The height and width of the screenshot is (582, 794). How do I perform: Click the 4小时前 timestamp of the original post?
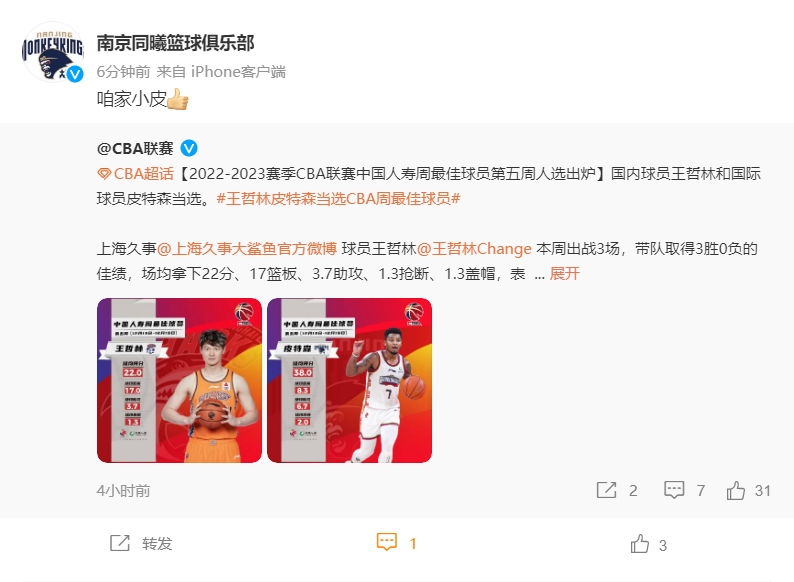(123, 490)
